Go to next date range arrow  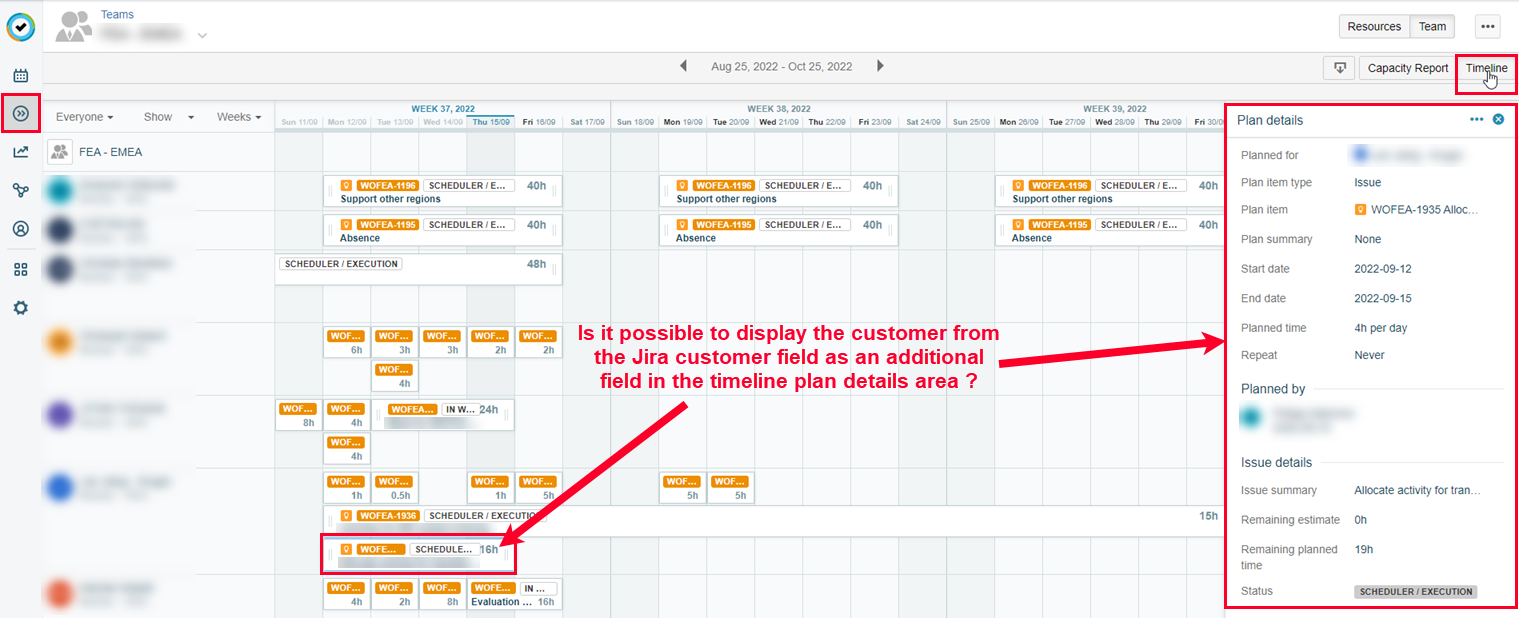click(x=880, y=67)
